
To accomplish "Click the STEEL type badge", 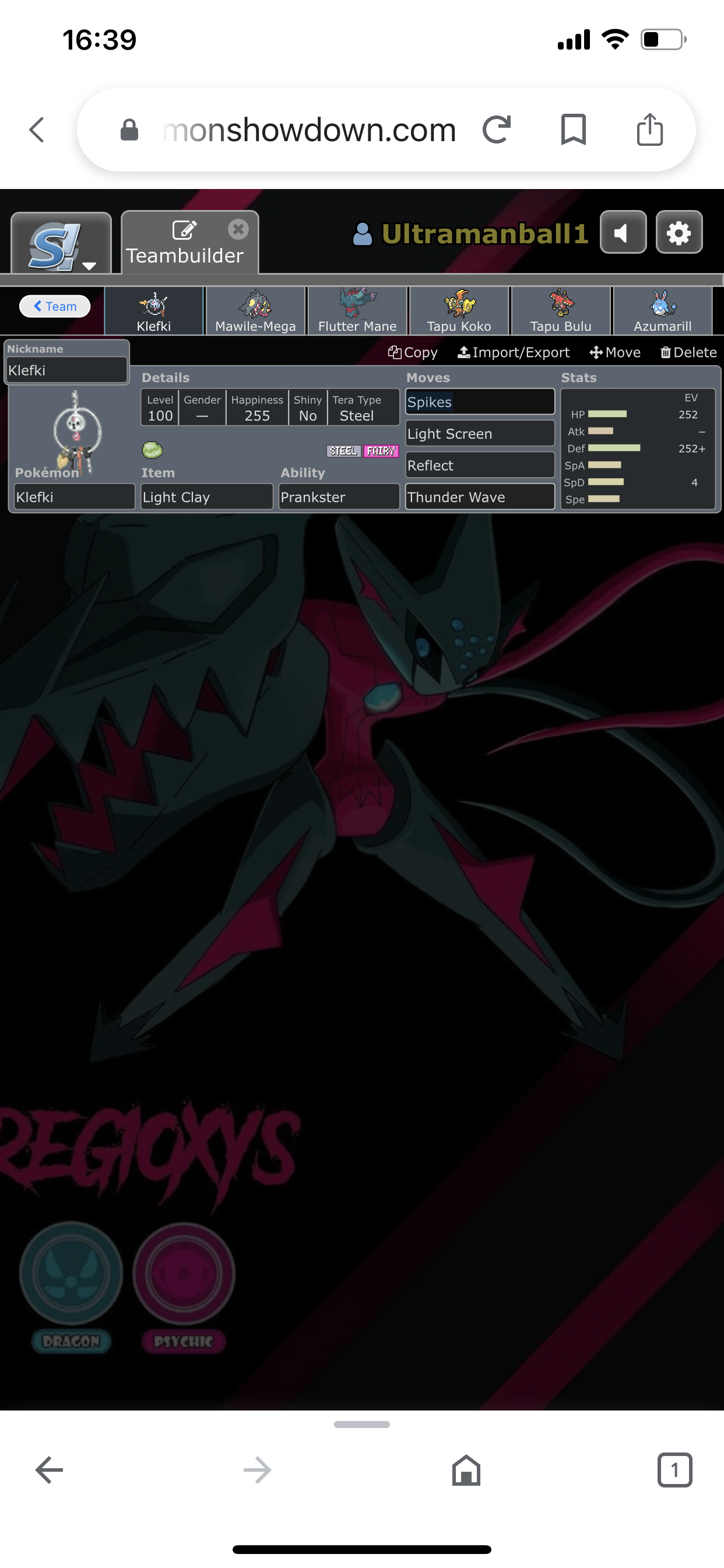I will [344, 451].
